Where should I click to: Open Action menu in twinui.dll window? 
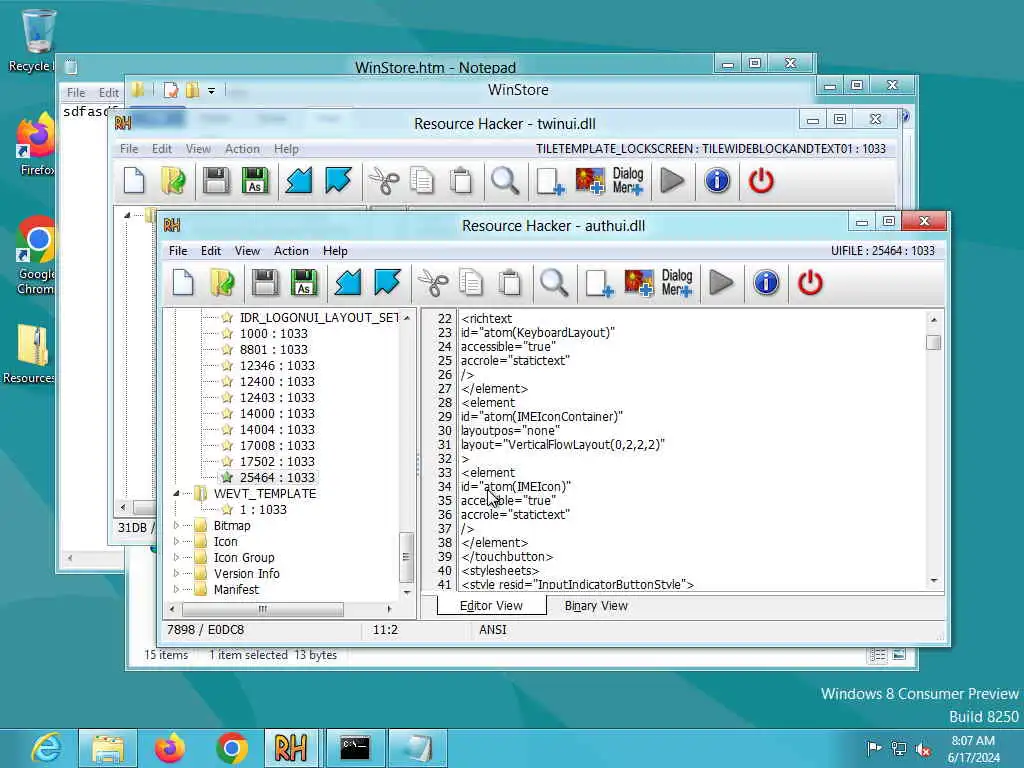[x=242, y=149]
